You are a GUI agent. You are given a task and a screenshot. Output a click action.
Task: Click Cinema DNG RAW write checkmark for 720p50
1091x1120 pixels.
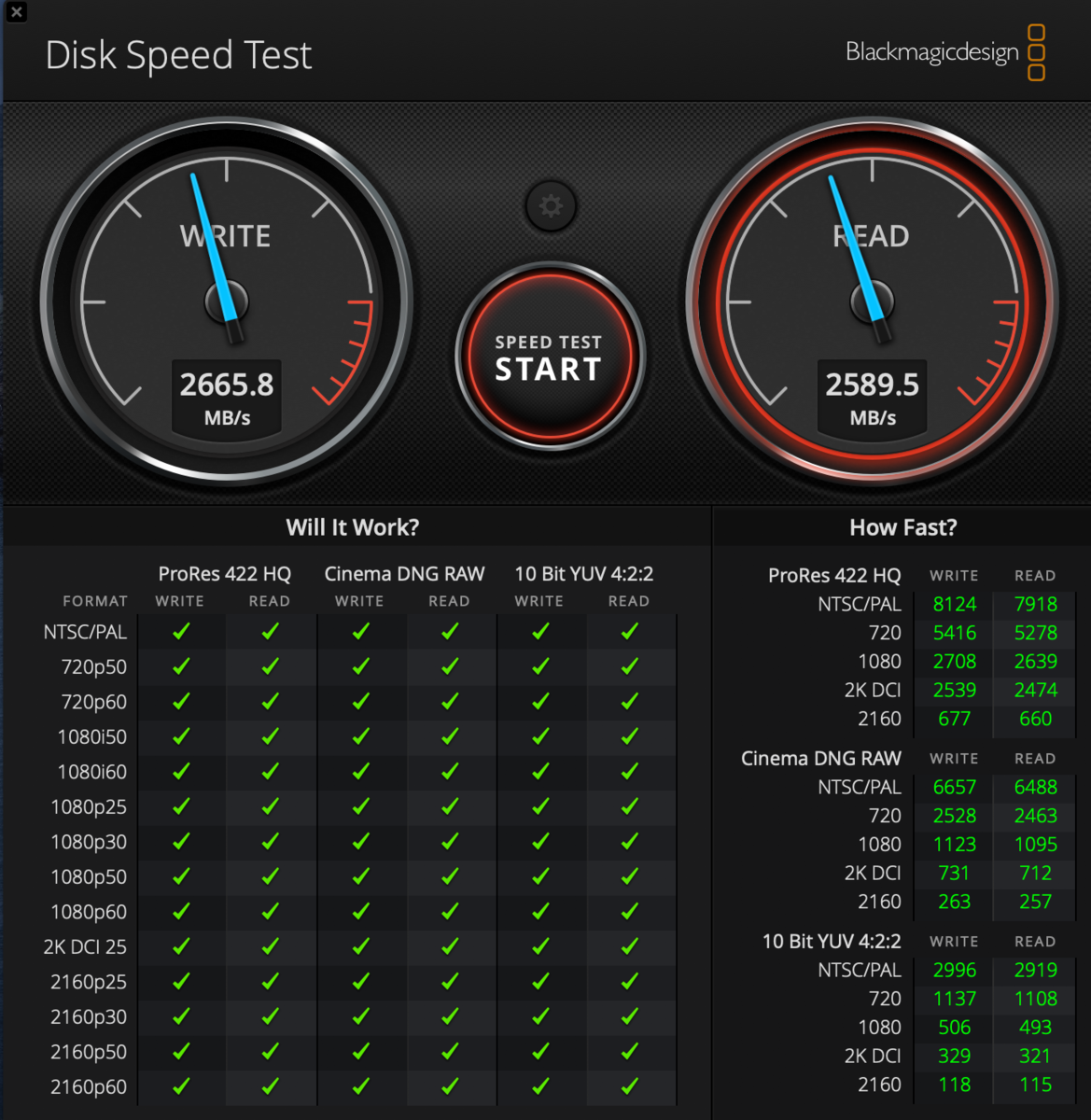click(360, 666)
